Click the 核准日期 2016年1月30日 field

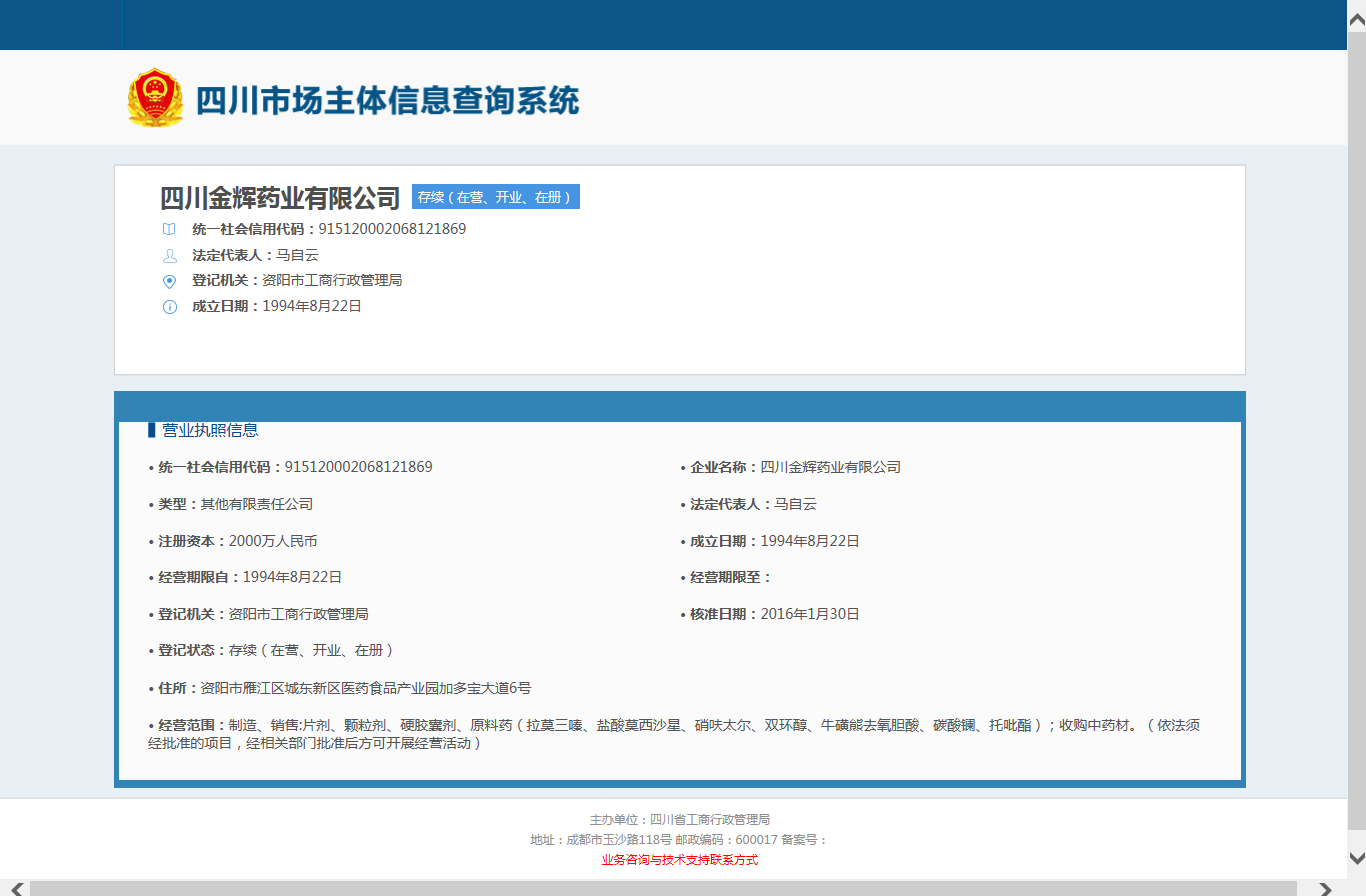(774, 614)
